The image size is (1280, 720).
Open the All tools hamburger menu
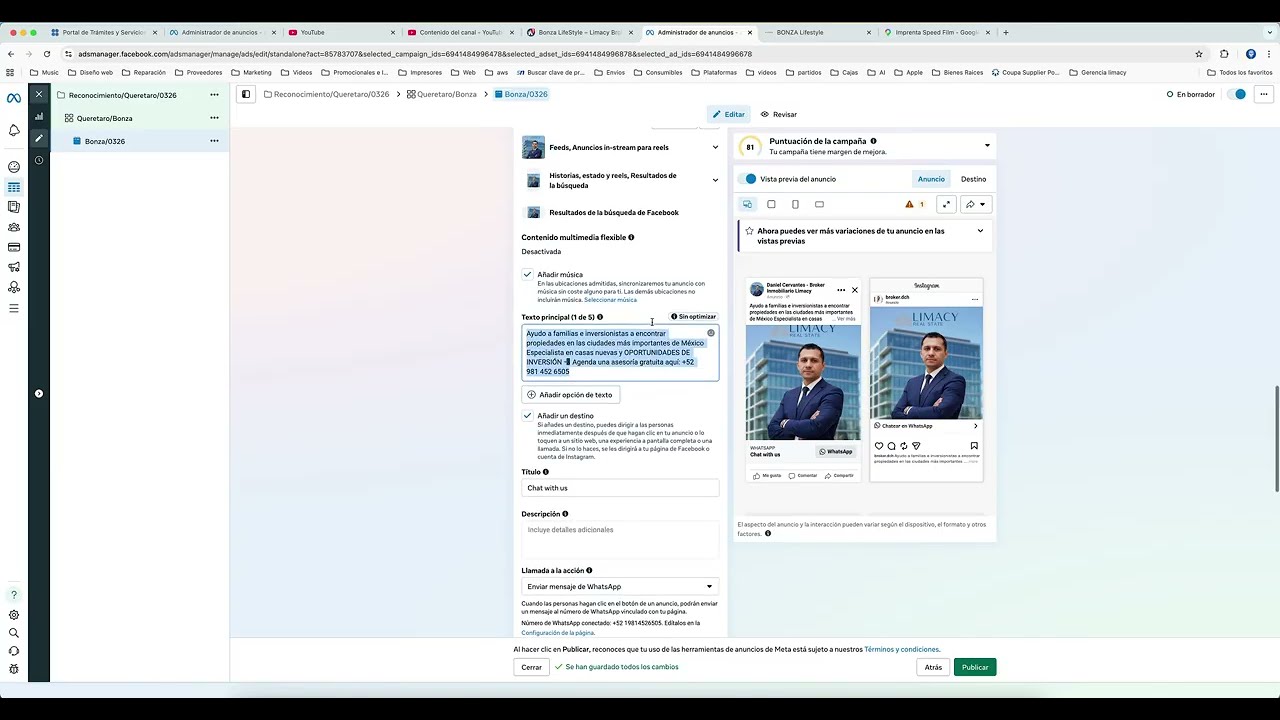pyautogui.click(x=14, y=308)
